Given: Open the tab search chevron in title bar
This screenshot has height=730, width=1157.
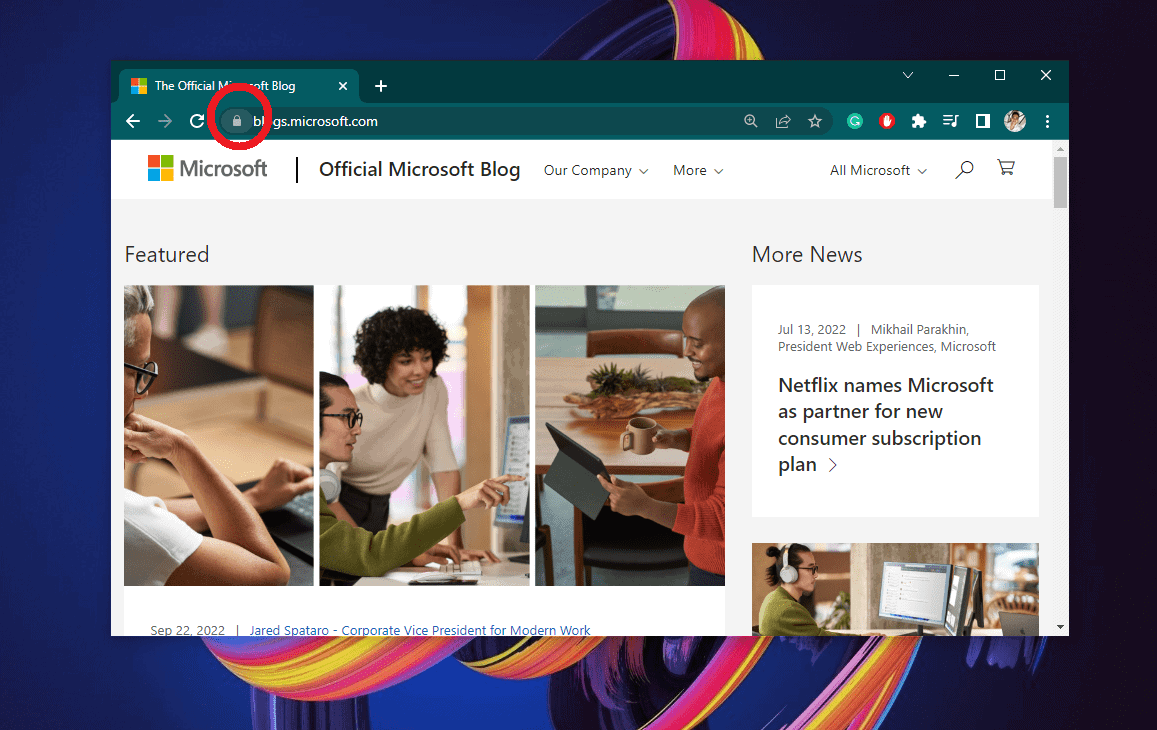Looking at the screenshot, I should pyautogui.click(x=908, y=75).
